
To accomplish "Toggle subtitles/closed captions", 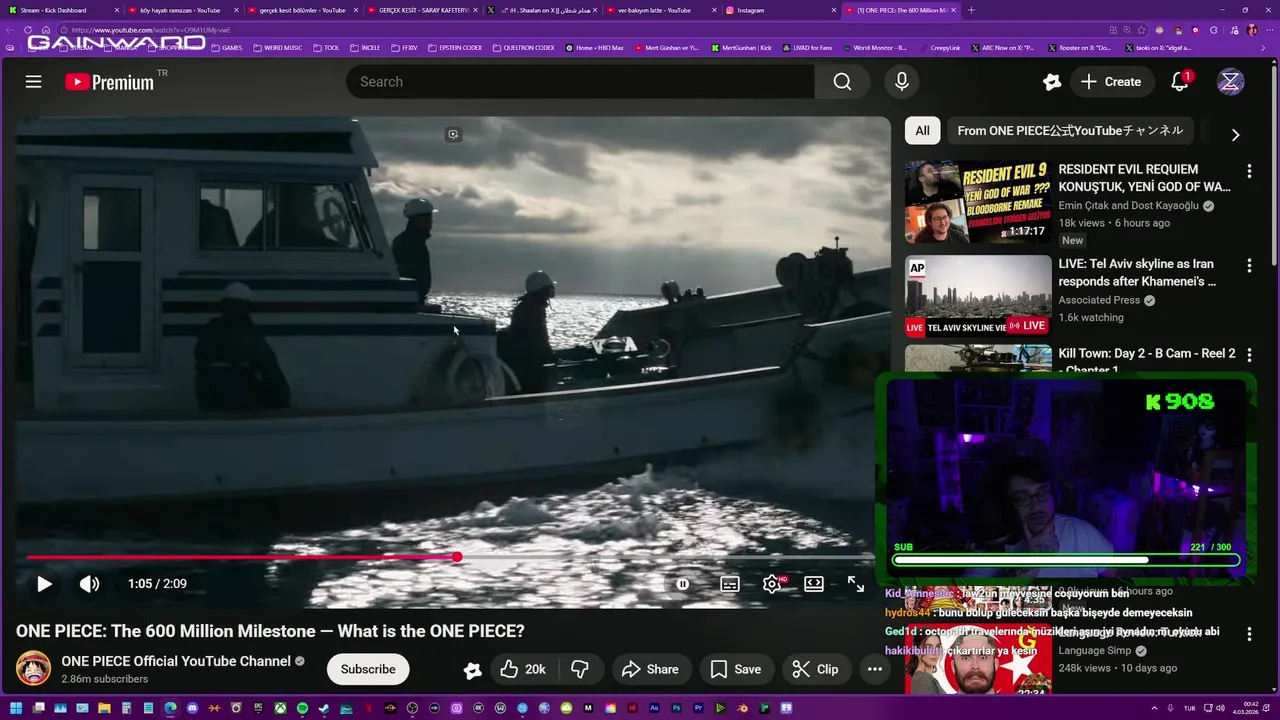I will [x=730, y=584].
